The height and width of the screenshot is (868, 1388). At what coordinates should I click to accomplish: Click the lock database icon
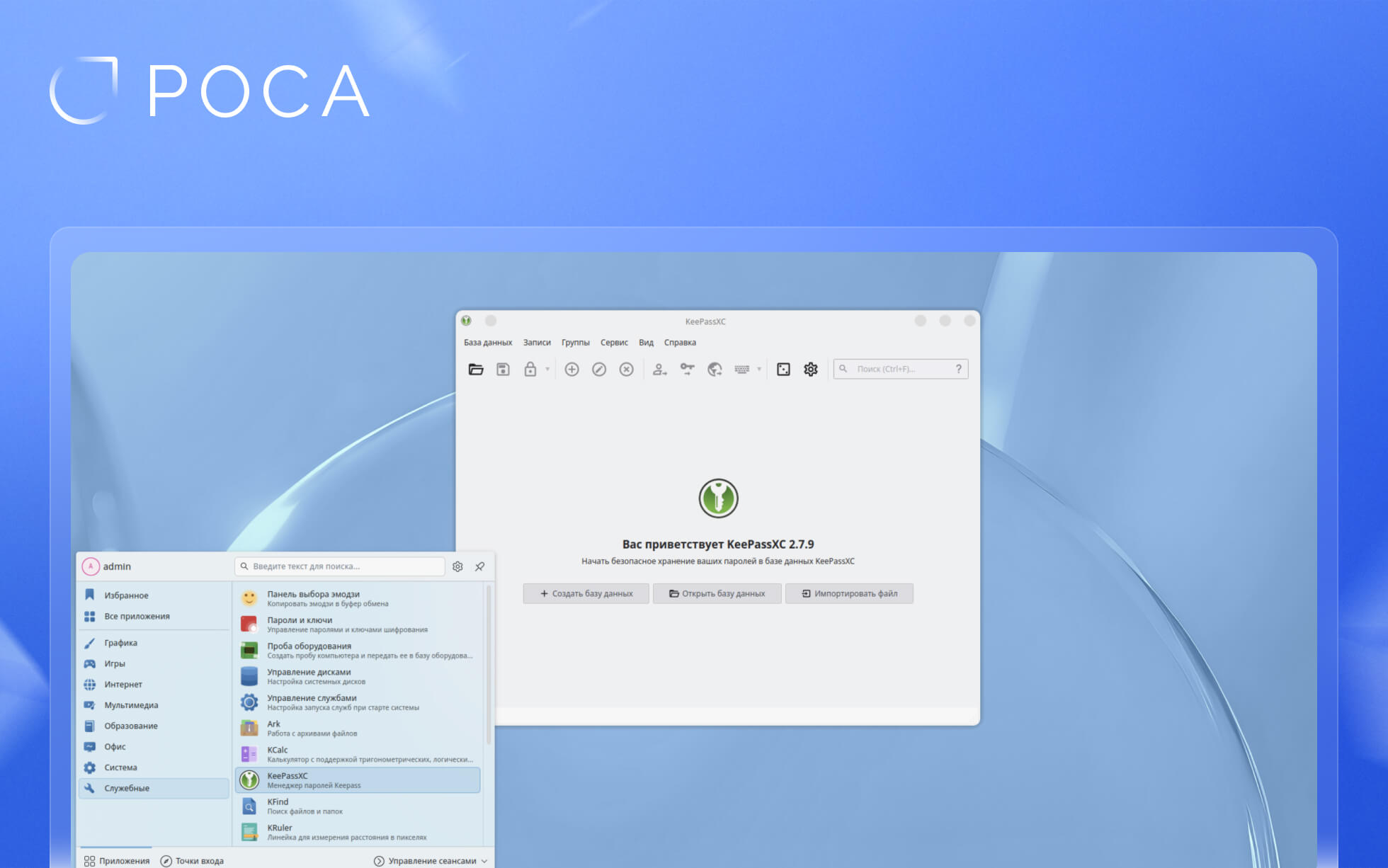[x=530, y=369]
